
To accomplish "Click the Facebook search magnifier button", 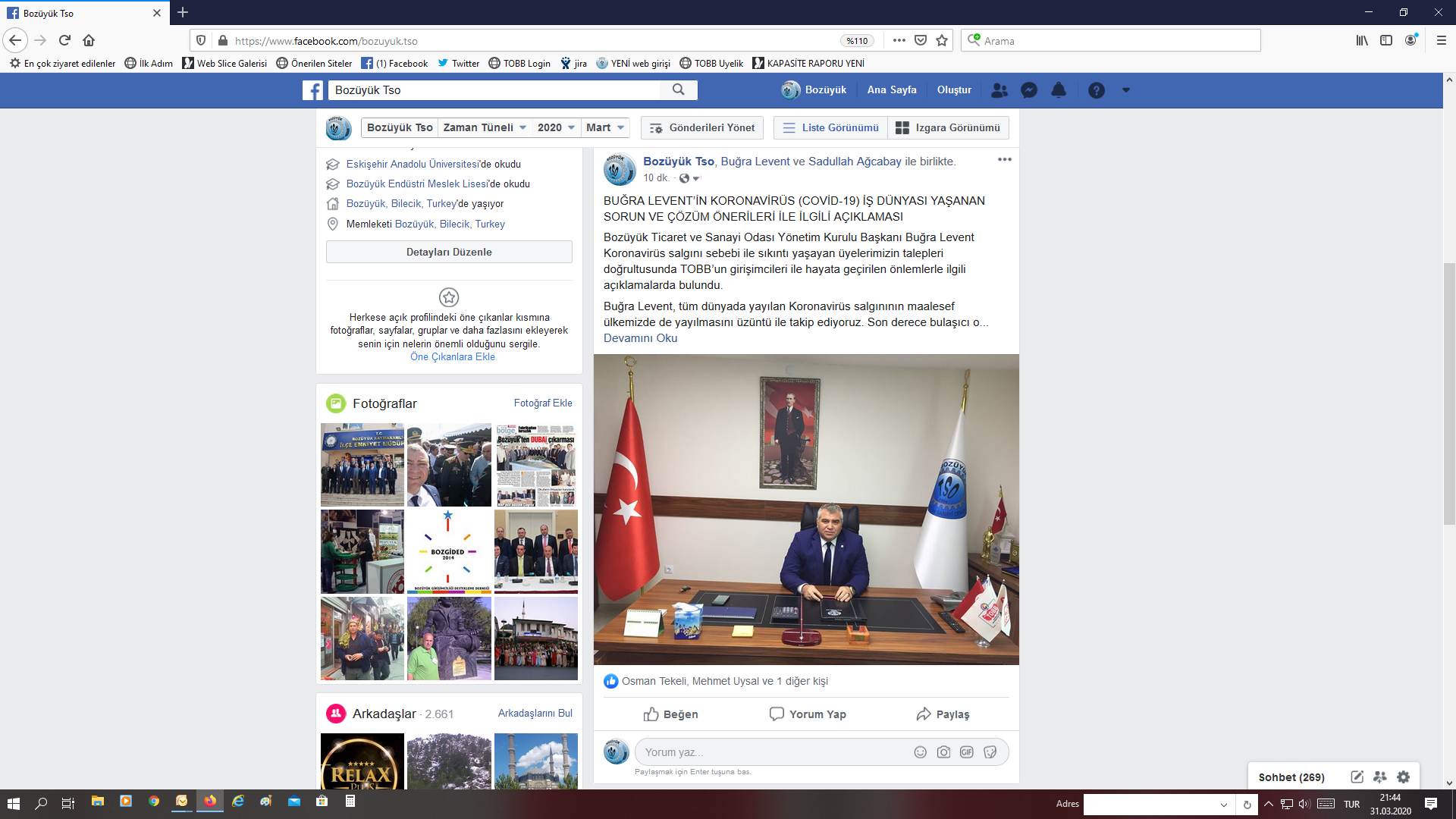I will [x=679, y=90].
